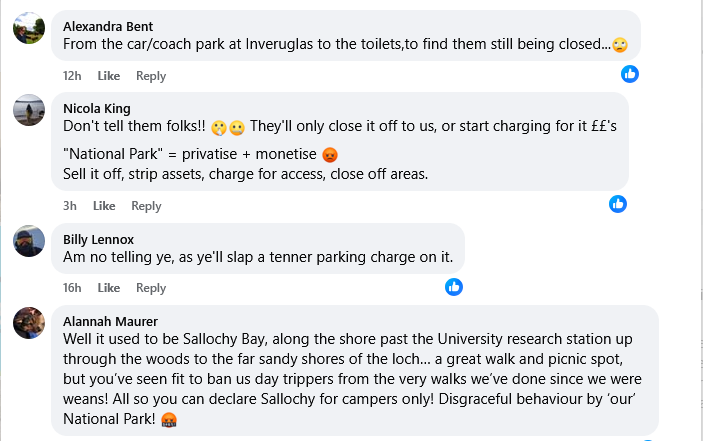Open Nicola King's name link

pyautogui.click(x=97, y=109)
